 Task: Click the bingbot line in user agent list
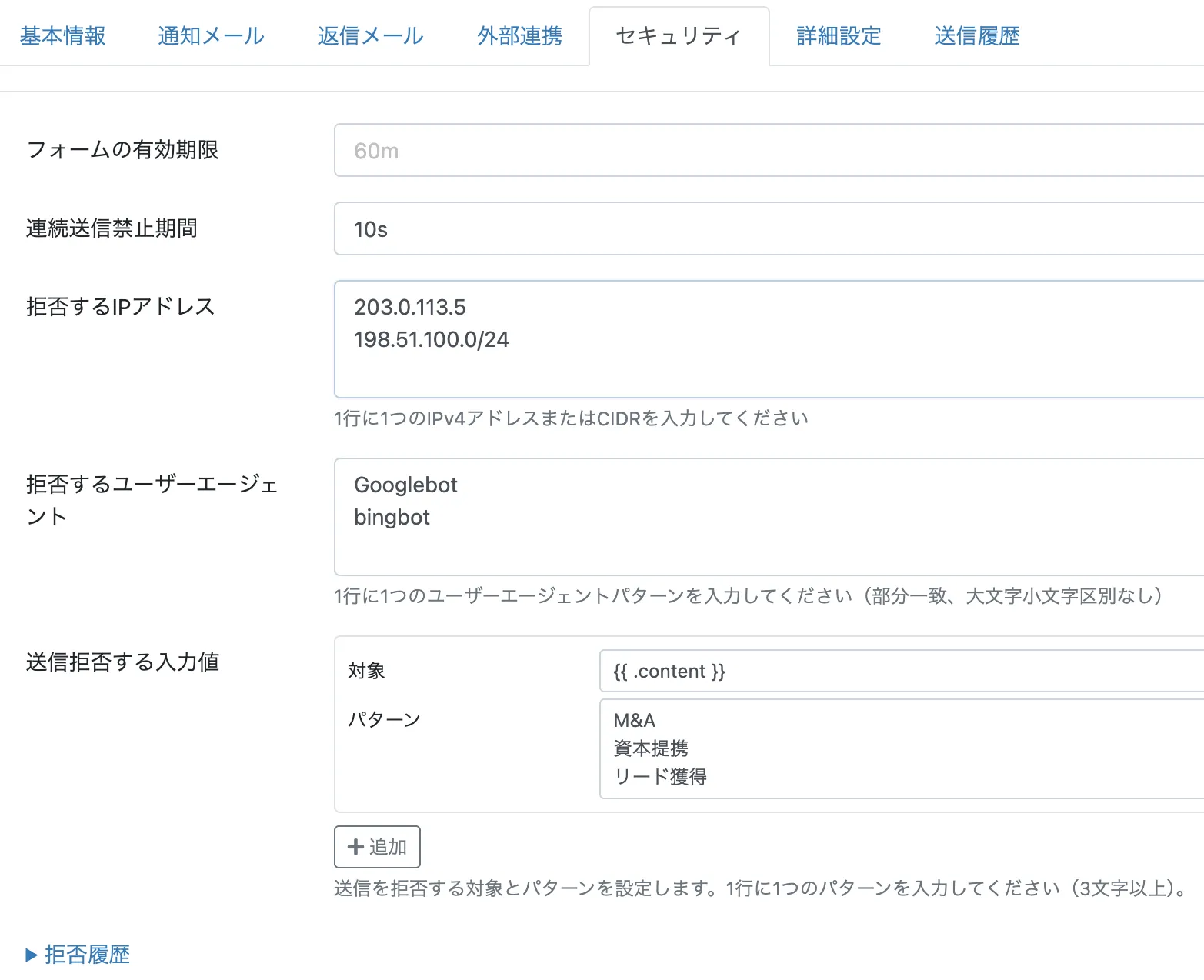392,518
